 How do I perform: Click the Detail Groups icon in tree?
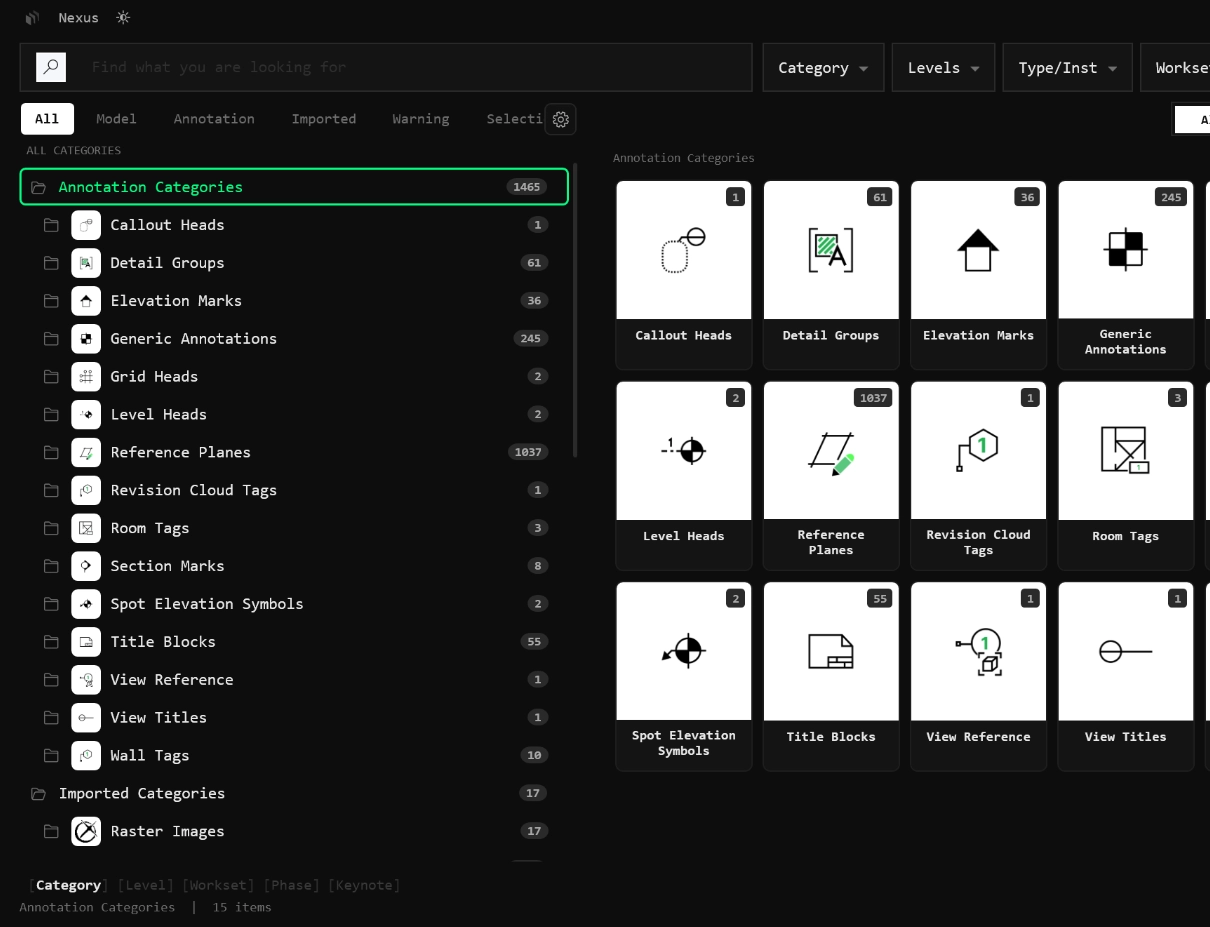(86, 263)
